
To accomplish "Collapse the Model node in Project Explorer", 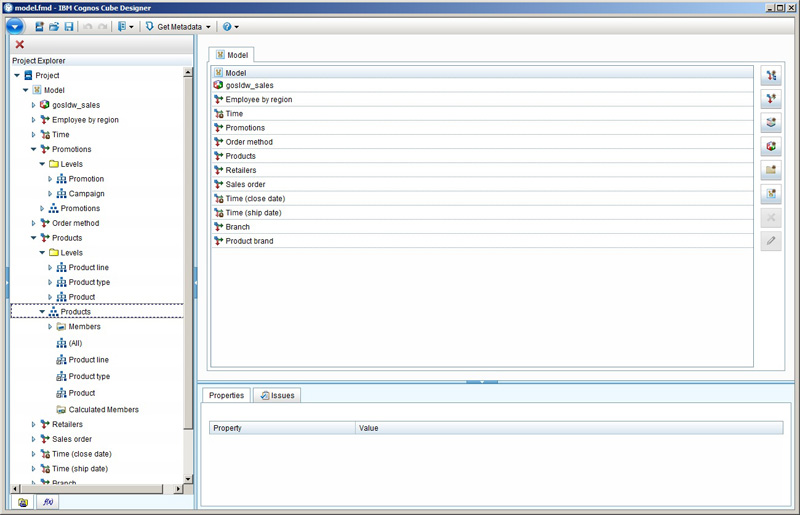I will coord(26,90).
